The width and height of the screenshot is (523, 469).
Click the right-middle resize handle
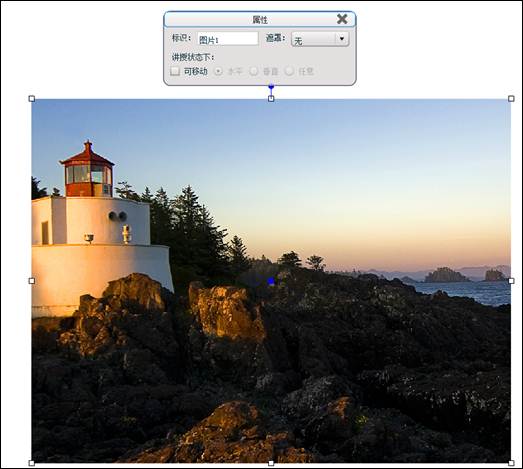point(511,281)
